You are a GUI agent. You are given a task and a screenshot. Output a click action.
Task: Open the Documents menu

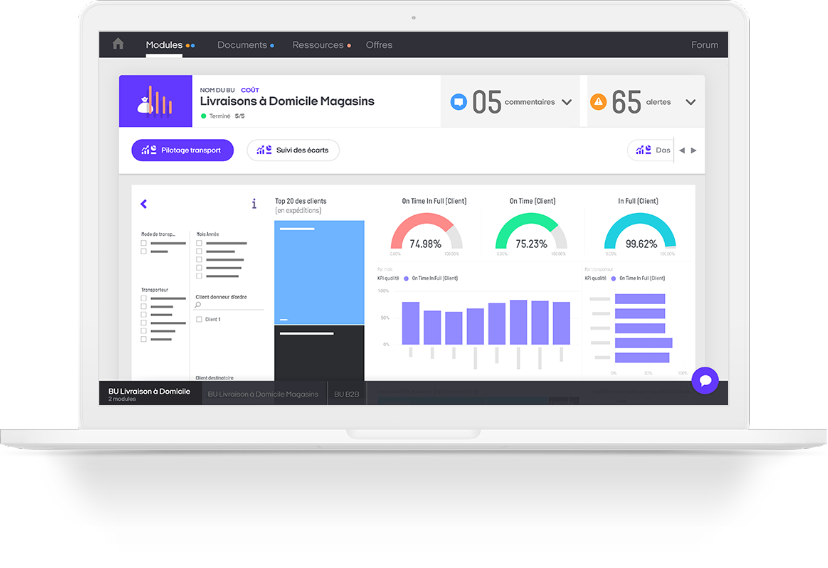[242, 45]
